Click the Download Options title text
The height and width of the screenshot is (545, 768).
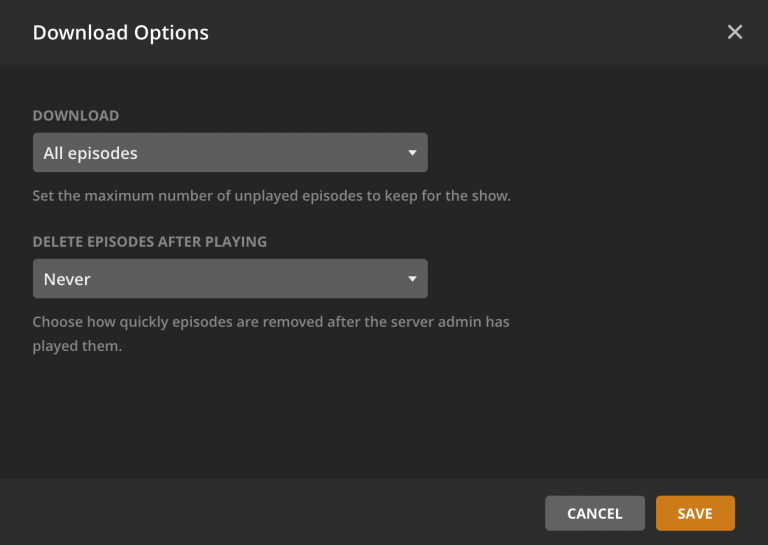120,32
